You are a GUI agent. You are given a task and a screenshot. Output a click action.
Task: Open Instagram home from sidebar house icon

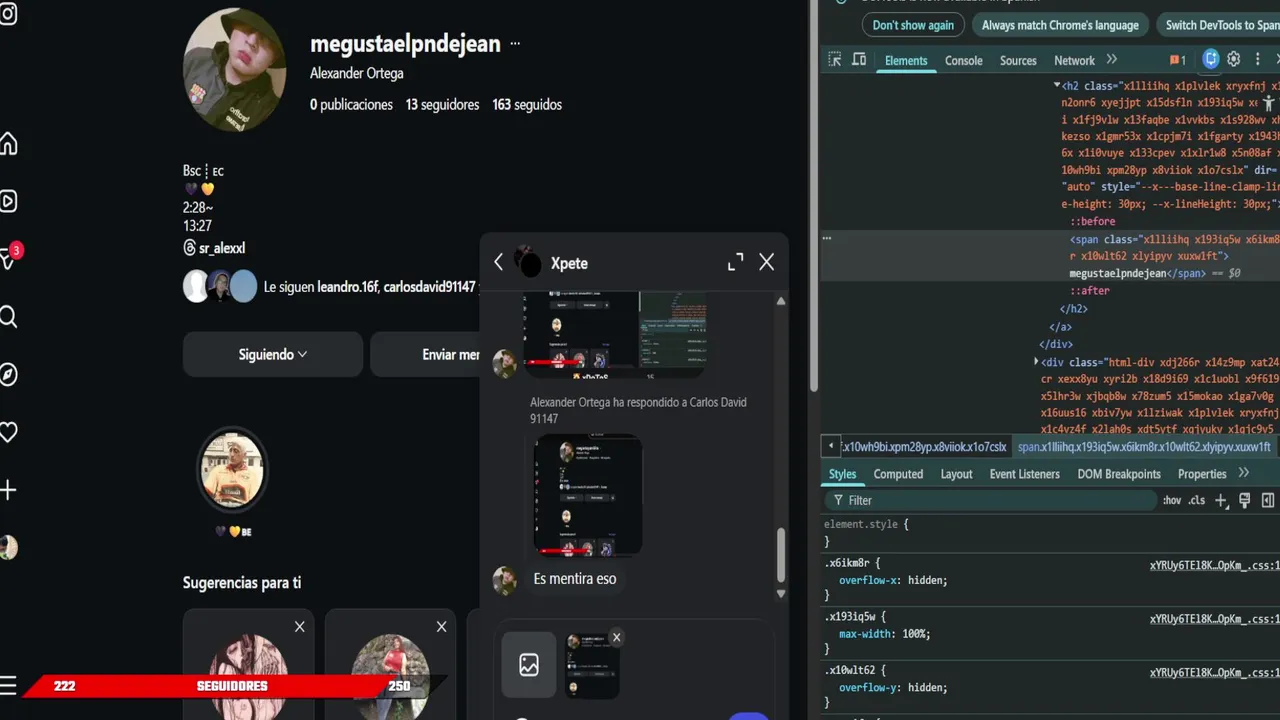(x=8, y=144)
